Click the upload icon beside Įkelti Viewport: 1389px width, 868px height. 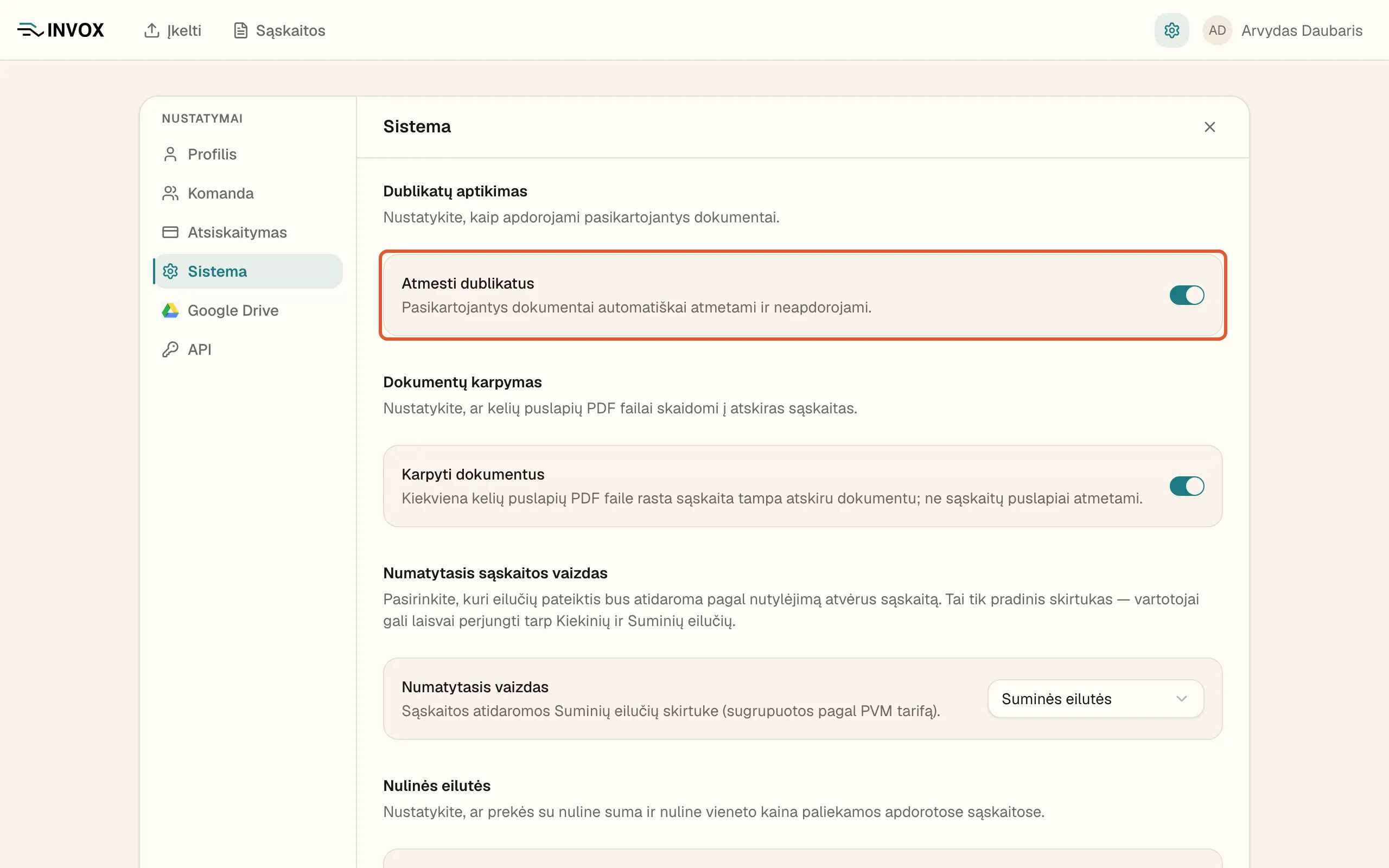pos(151,30)
